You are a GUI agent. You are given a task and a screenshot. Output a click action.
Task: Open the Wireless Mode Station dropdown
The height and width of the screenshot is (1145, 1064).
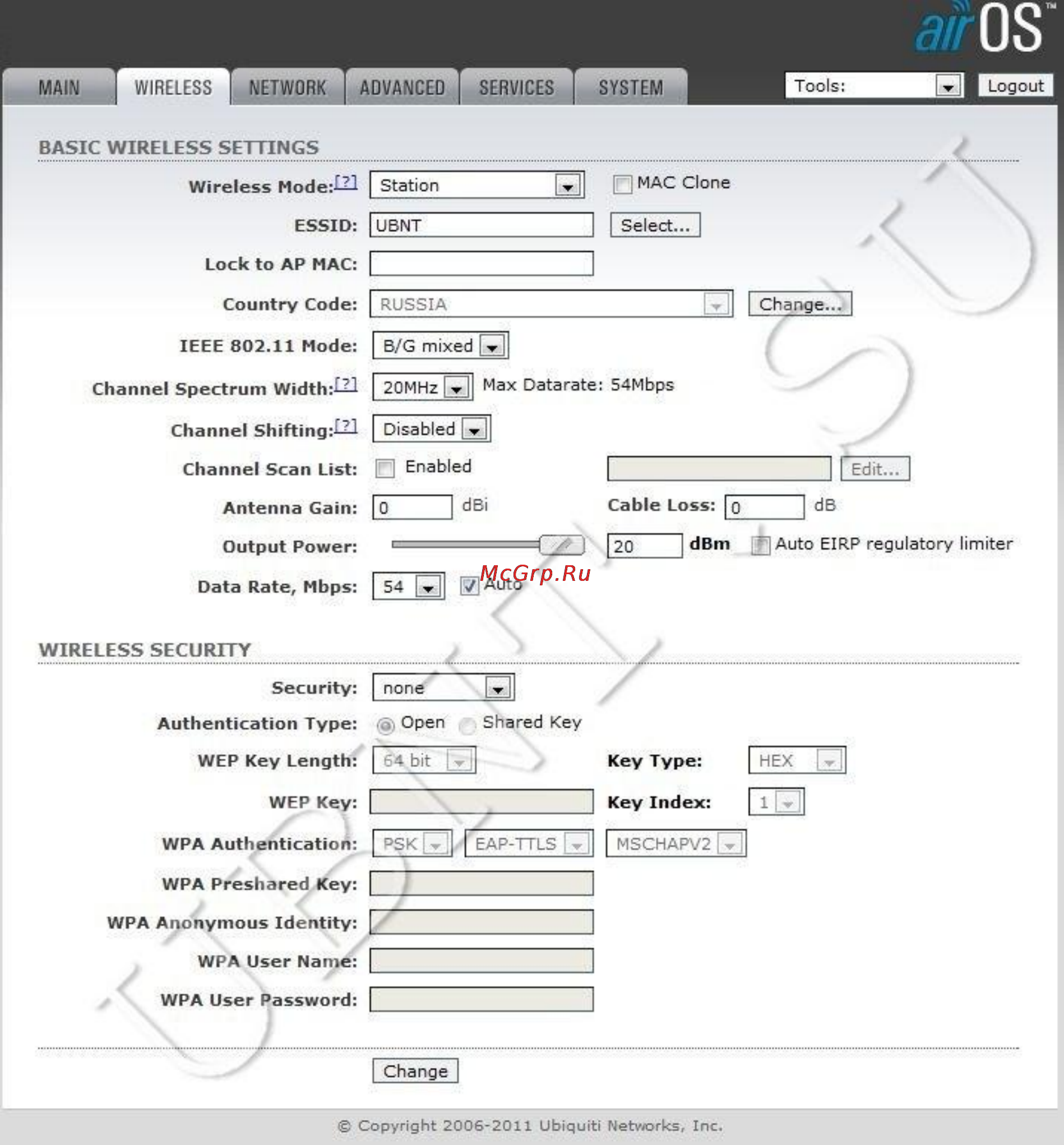pyautogui.click(x=477, y=186)
